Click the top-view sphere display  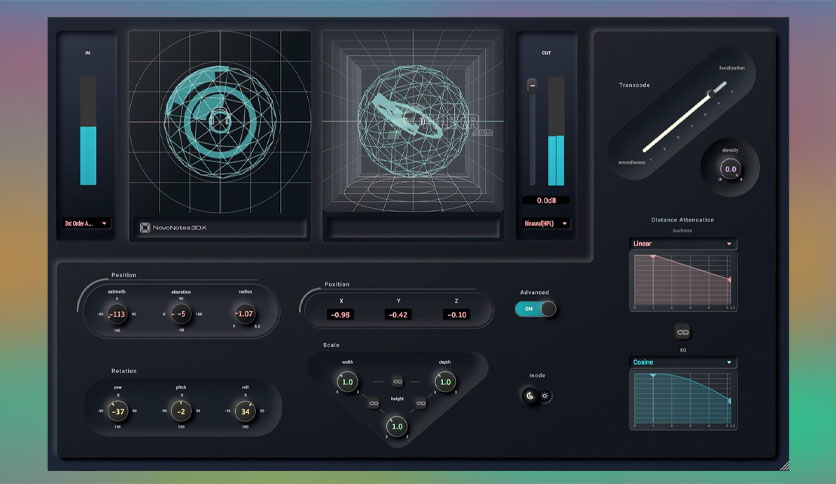220,122
